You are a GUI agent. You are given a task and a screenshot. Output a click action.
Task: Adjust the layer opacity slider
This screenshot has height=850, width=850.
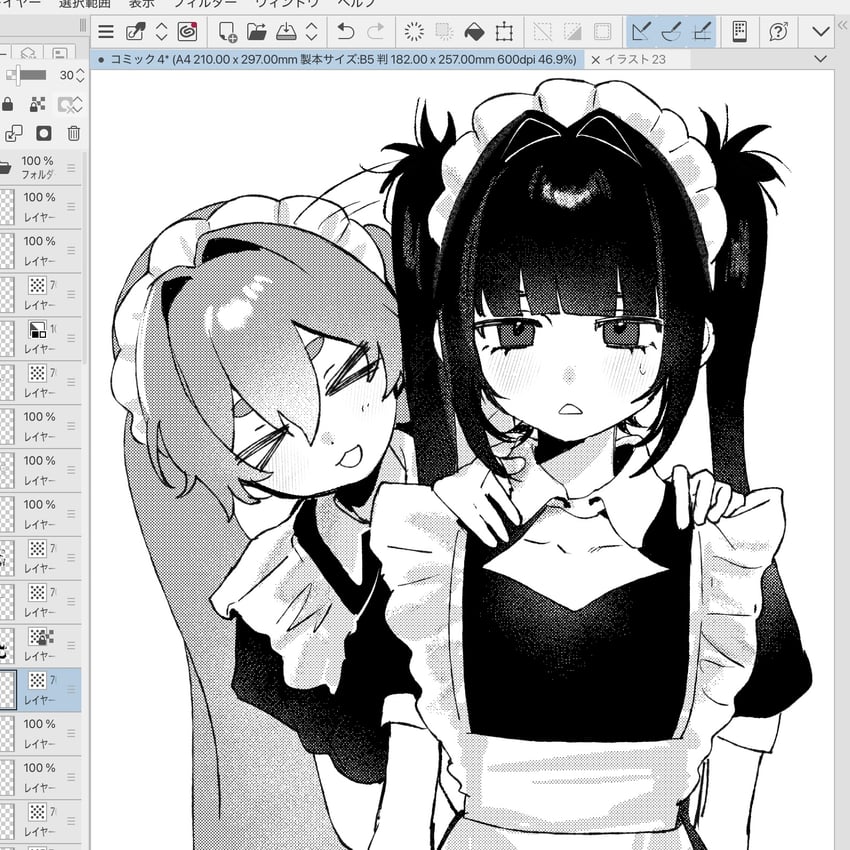[x=26, y=75]
